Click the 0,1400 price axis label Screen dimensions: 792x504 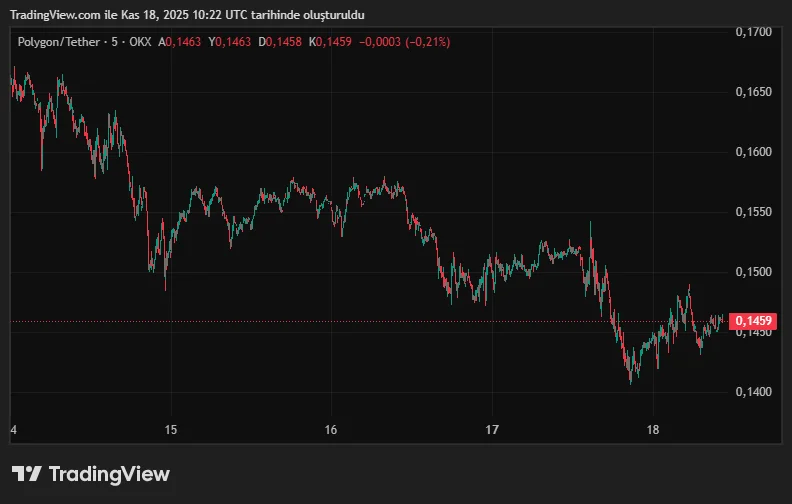tap(753, 392)
